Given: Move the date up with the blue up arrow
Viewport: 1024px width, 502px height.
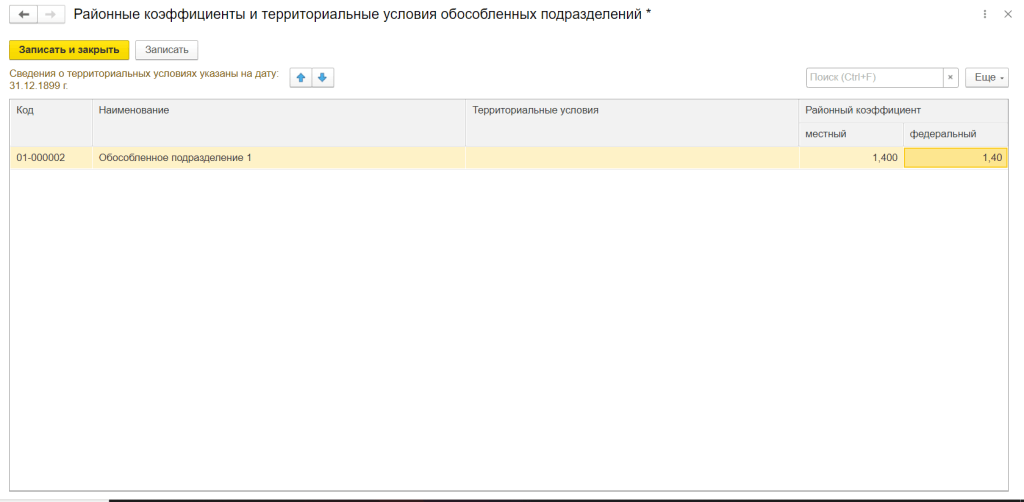Looking at the screenshot, I should (301, 78).
